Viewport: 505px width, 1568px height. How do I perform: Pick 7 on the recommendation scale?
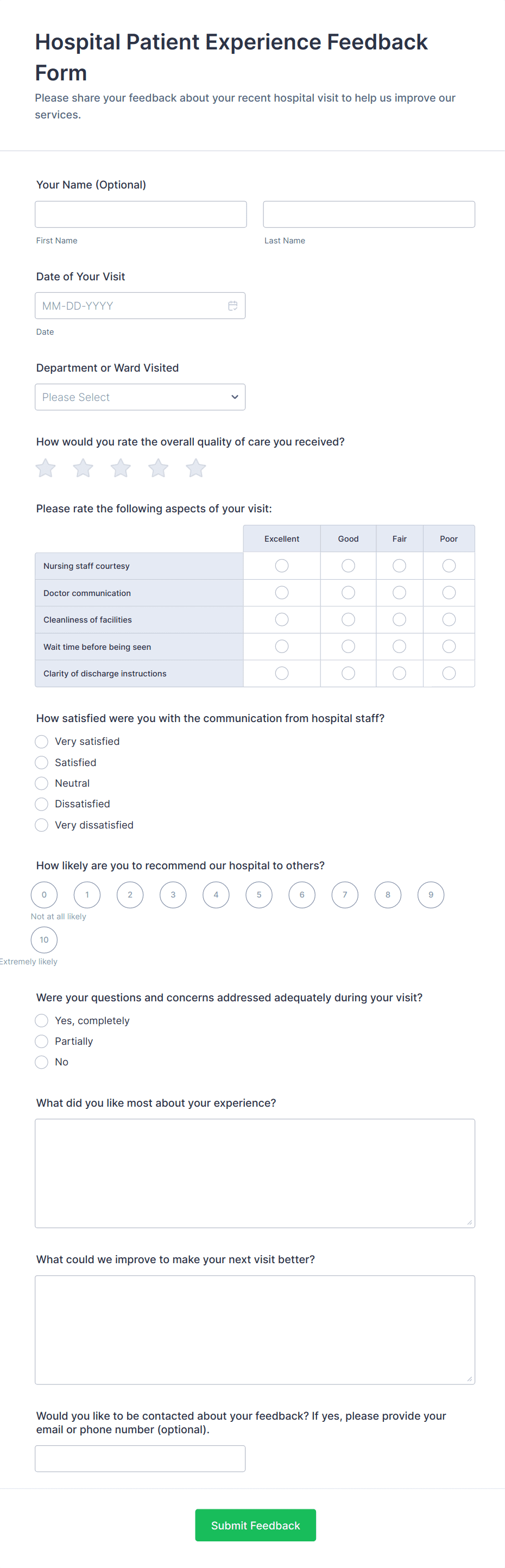click(345, 895)
